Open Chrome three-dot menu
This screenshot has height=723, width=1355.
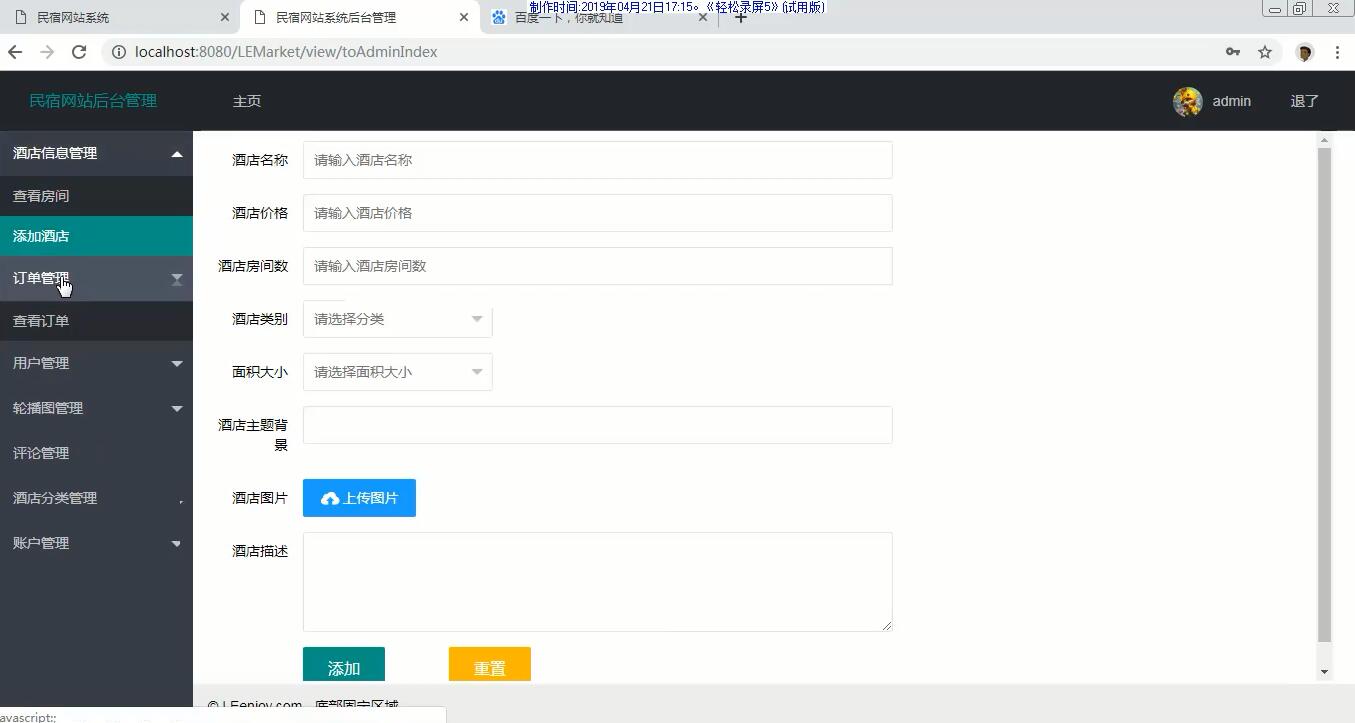(x=1337, y=52)
